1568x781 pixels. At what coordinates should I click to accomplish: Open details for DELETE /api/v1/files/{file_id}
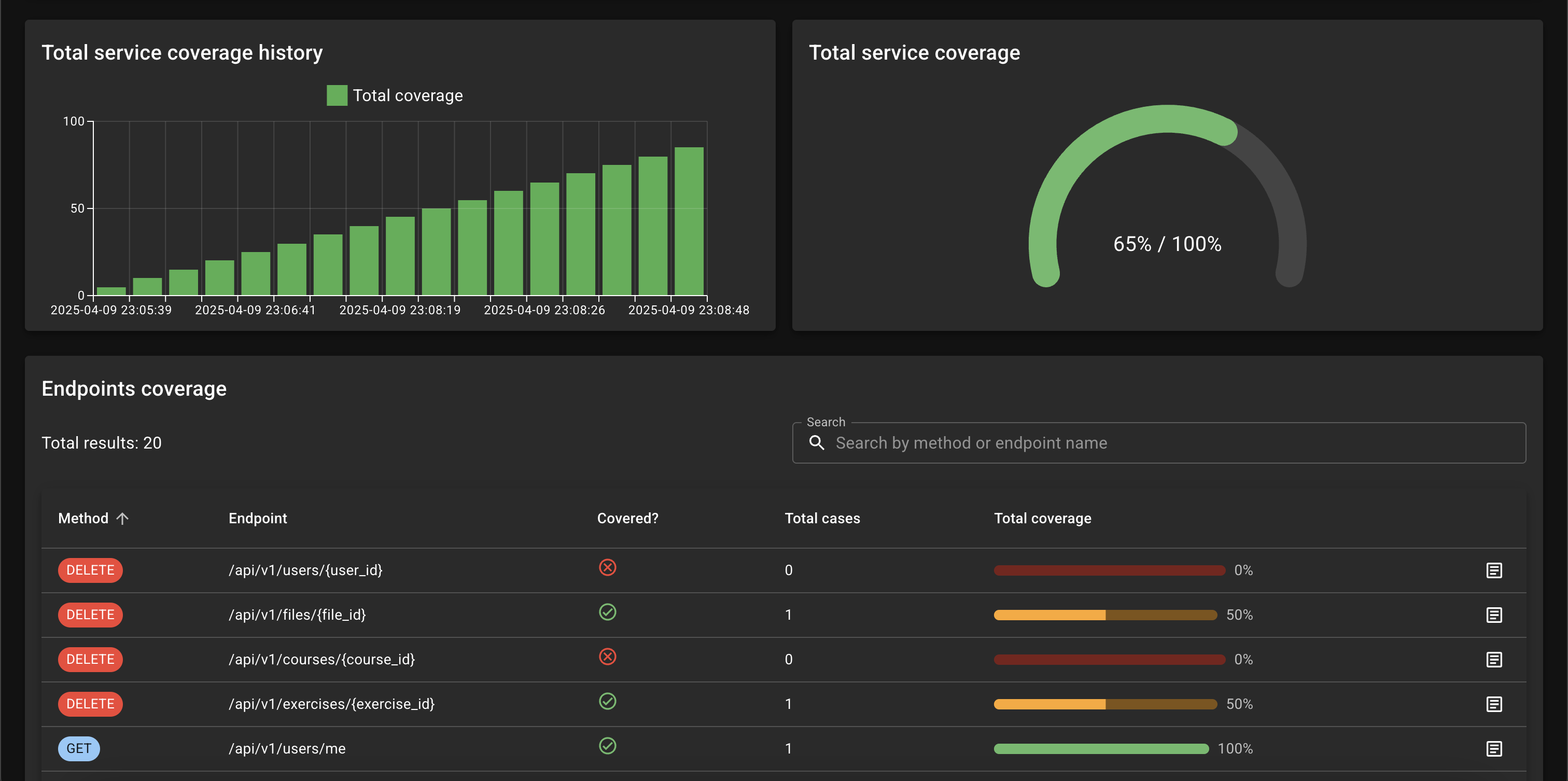pyautogui.click(x=1494, y=615)
